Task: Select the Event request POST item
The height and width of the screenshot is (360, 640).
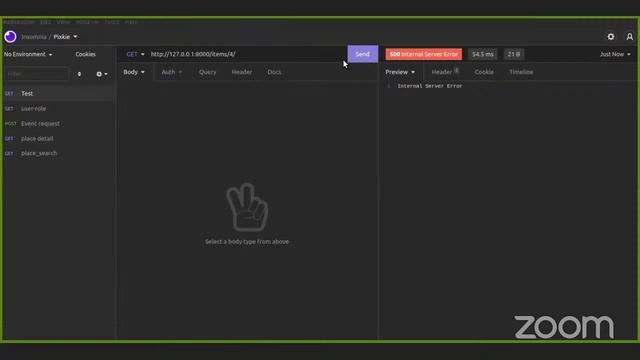Action: coord(59,123)
